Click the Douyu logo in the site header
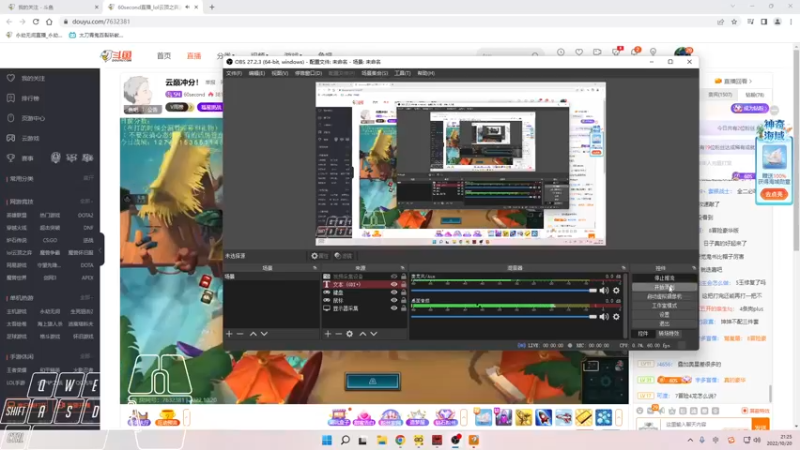 click(x=117, y=56)
